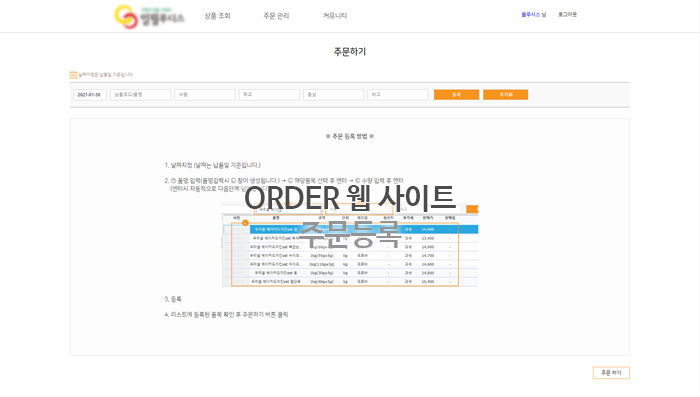Click the 주문 하기 button at bottom right

click(611, 373)
